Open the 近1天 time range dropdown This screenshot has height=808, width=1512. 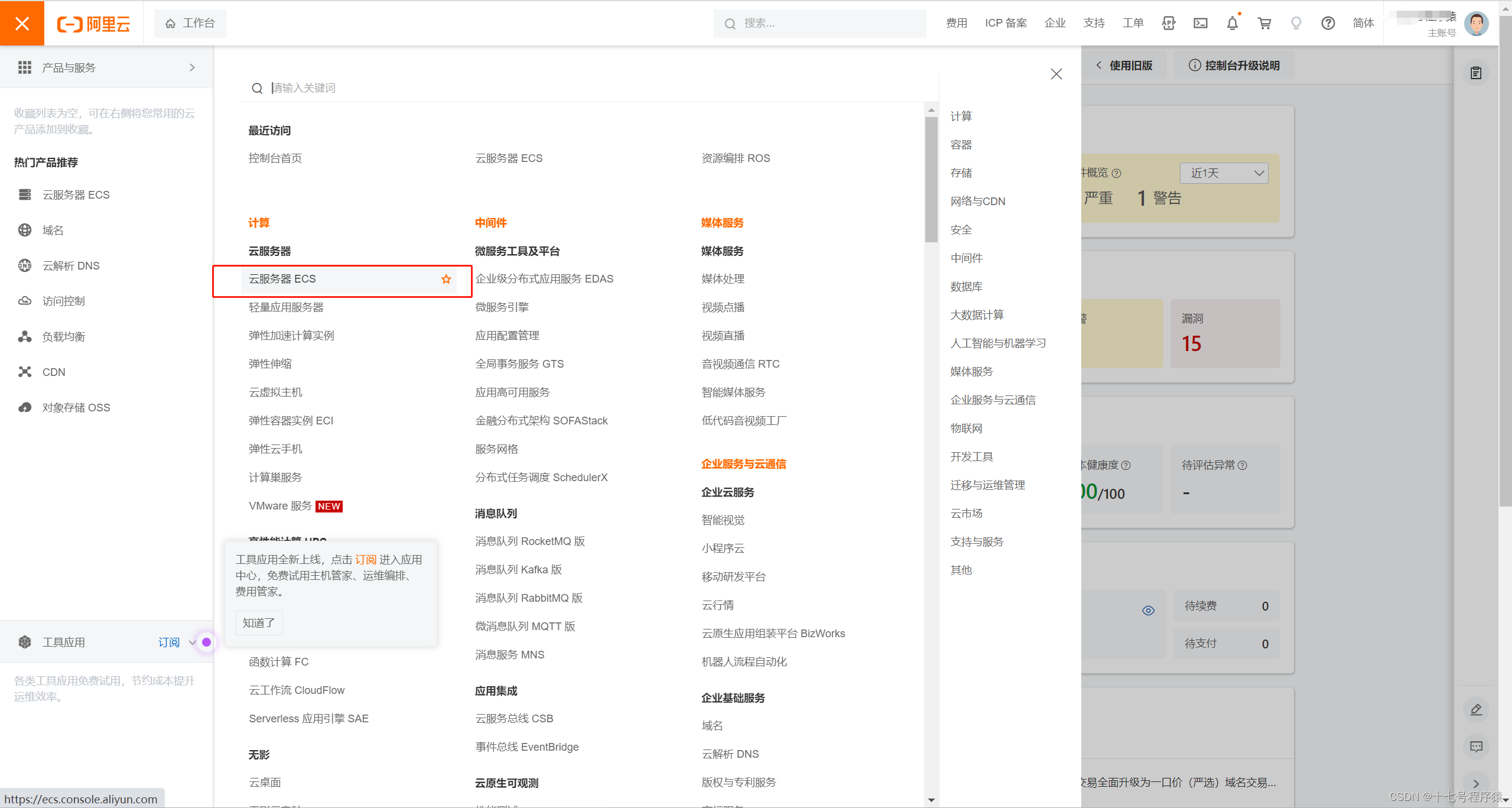(x=1224, y=173)
